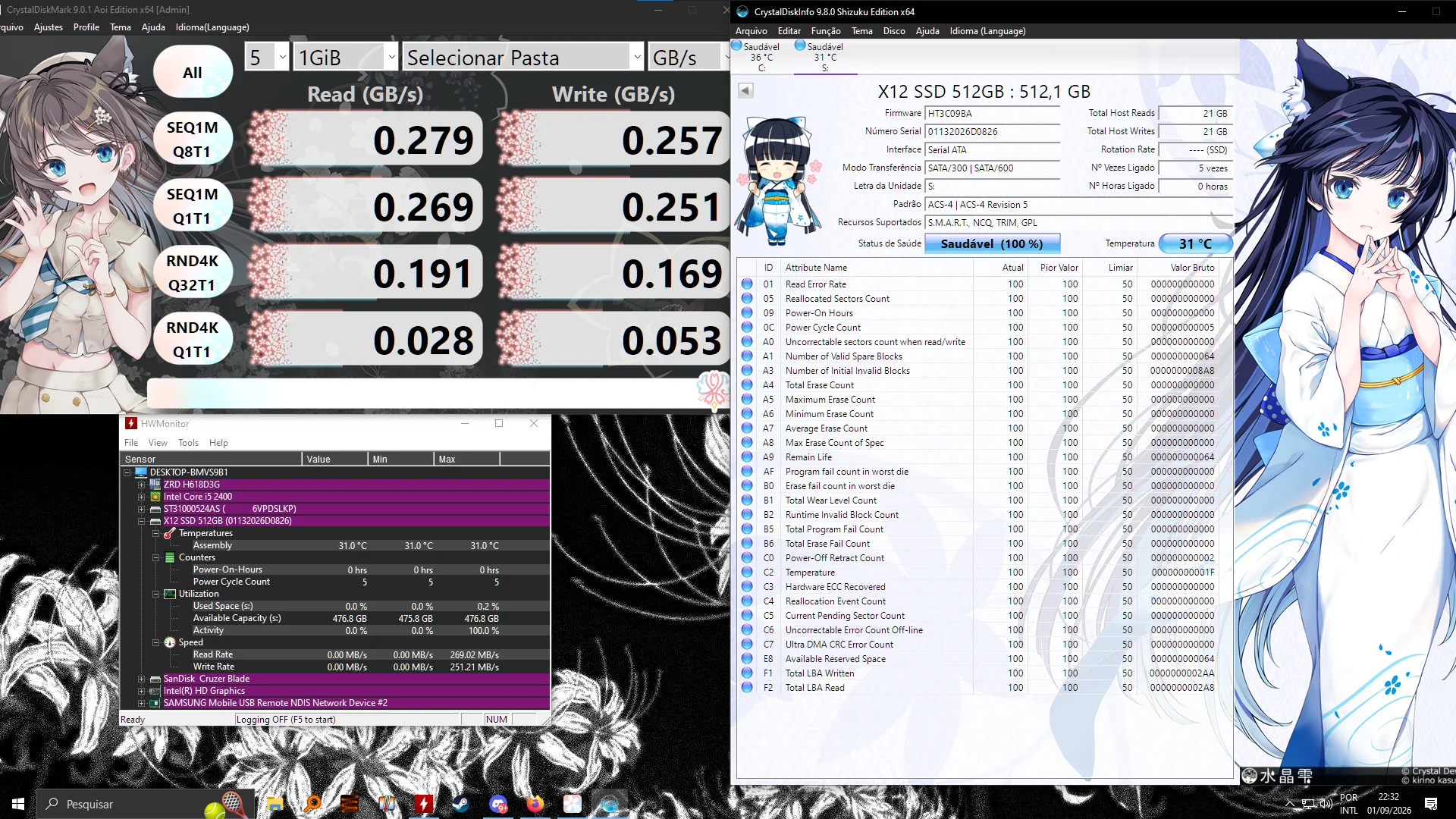
Task: Click the thermometer Temperatures icon in HWMonitor
Action: [170, 533]
